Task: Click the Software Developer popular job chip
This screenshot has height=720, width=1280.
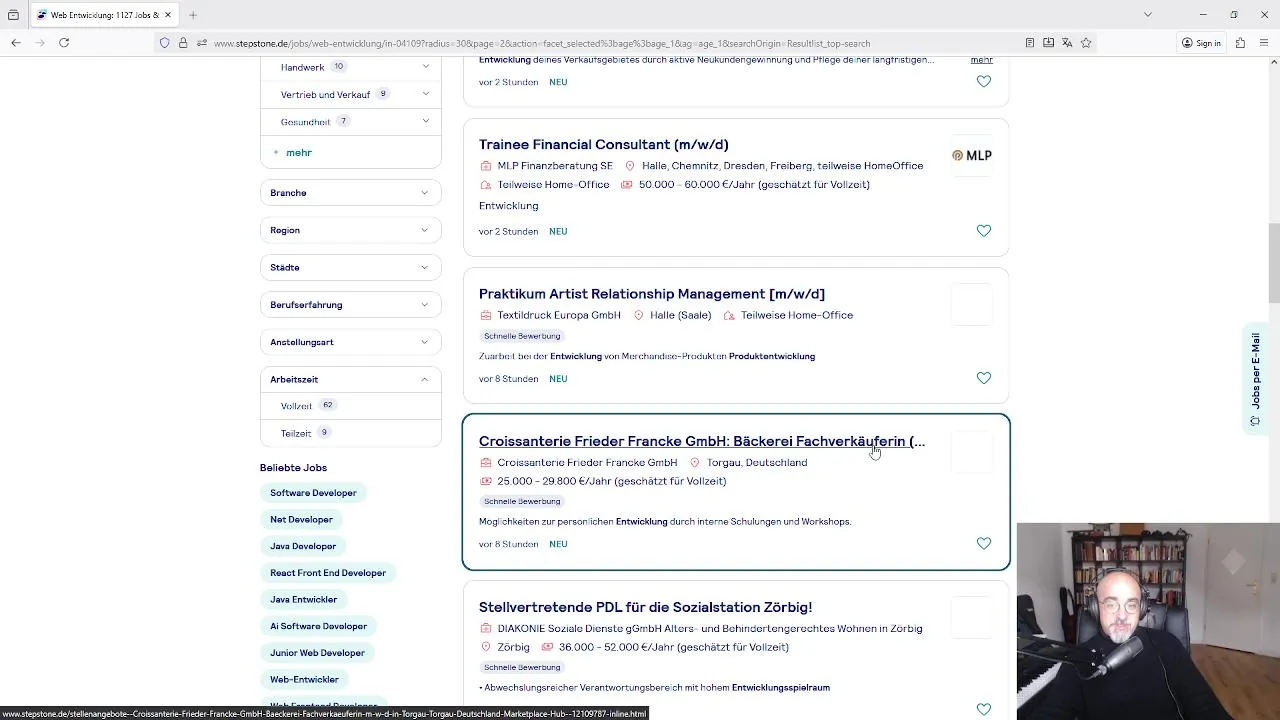Action: coord(313,493)
